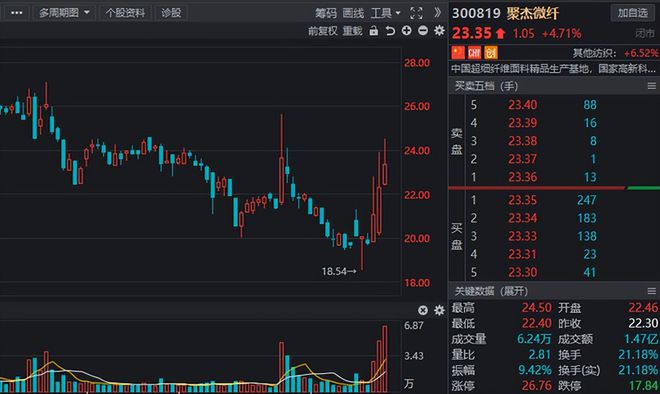Viewport: 660px width, 394px height.
Task: Click the 跌停 value 17.84
Action: click(x=643, y=385)
